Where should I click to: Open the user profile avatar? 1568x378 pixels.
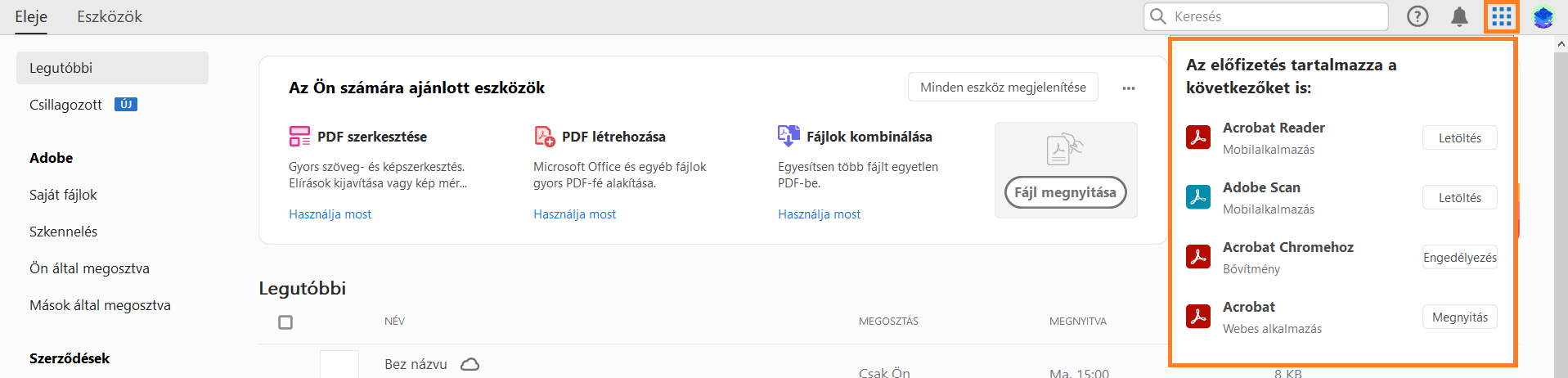pos(1543,17)
